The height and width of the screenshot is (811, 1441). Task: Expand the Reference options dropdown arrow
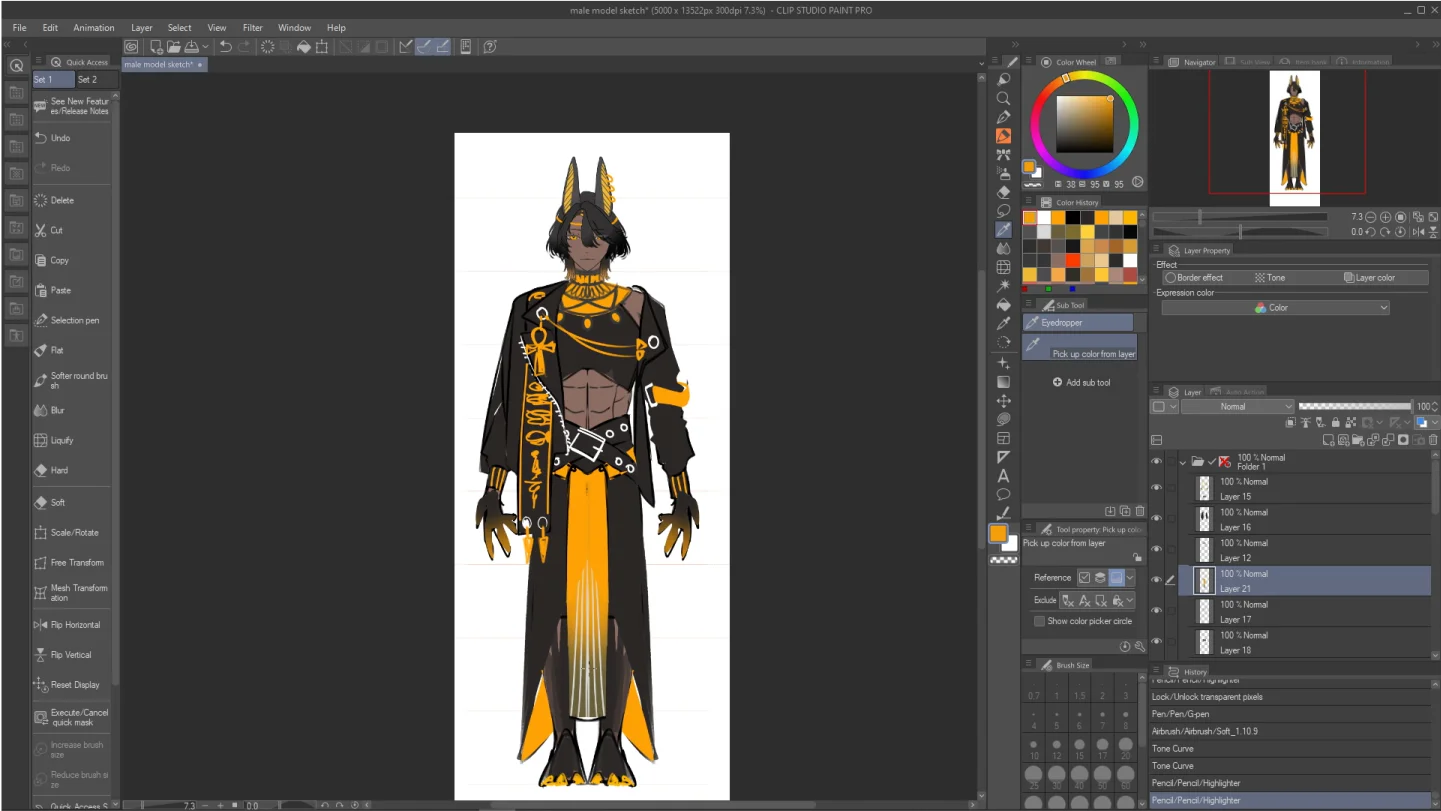click(1130, 577)
